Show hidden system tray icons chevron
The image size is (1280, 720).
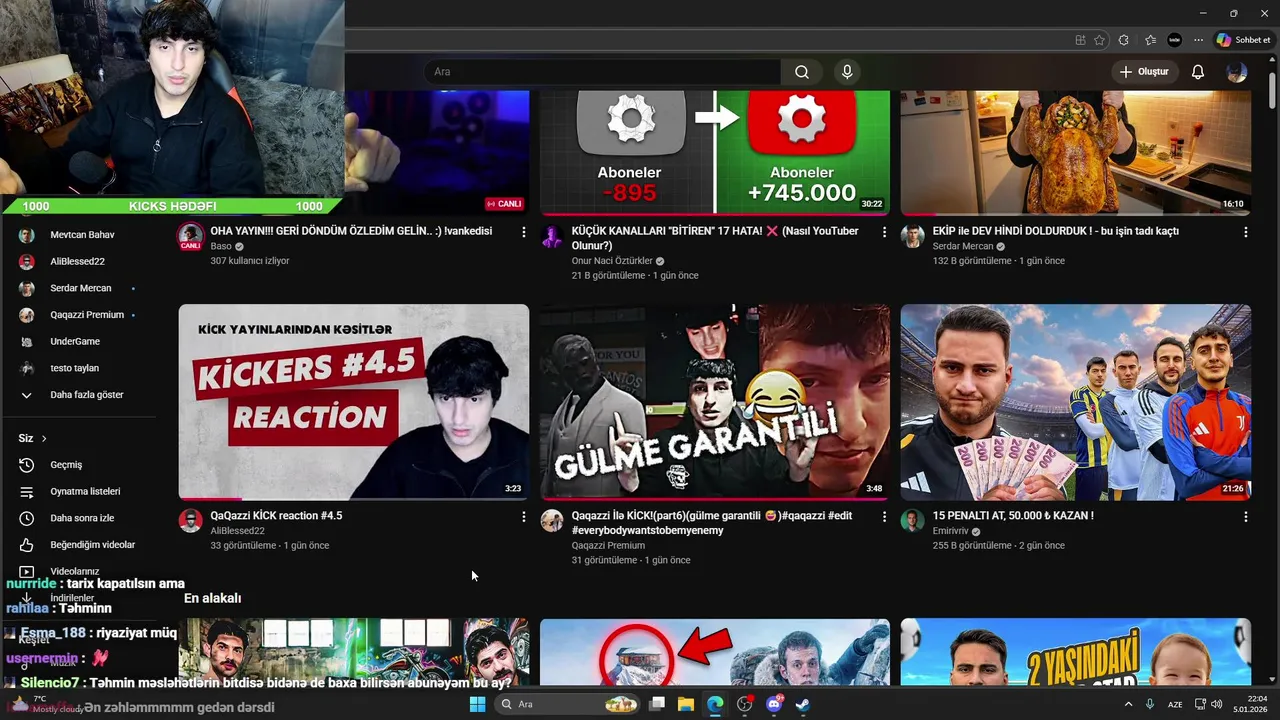tap(1129, 704)
